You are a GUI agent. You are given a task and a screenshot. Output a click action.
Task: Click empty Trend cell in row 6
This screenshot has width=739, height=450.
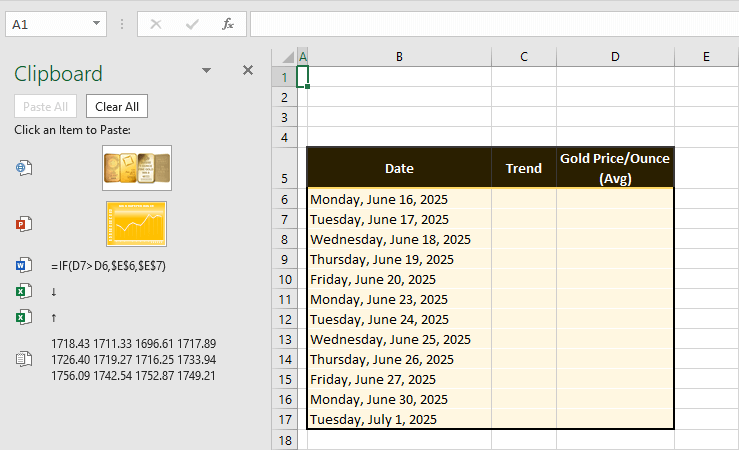[524, 199]
